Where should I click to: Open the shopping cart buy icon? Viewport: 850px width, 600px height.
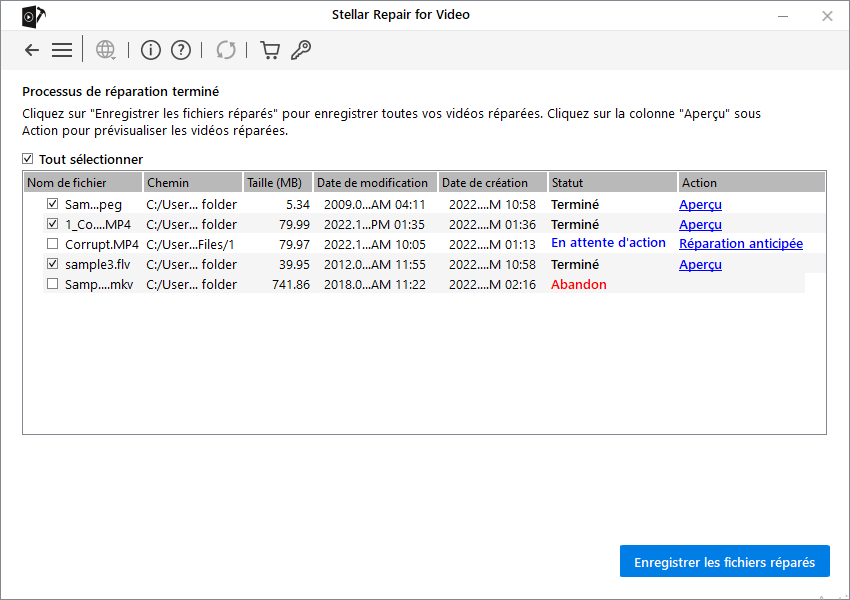[x=270, y=50]
